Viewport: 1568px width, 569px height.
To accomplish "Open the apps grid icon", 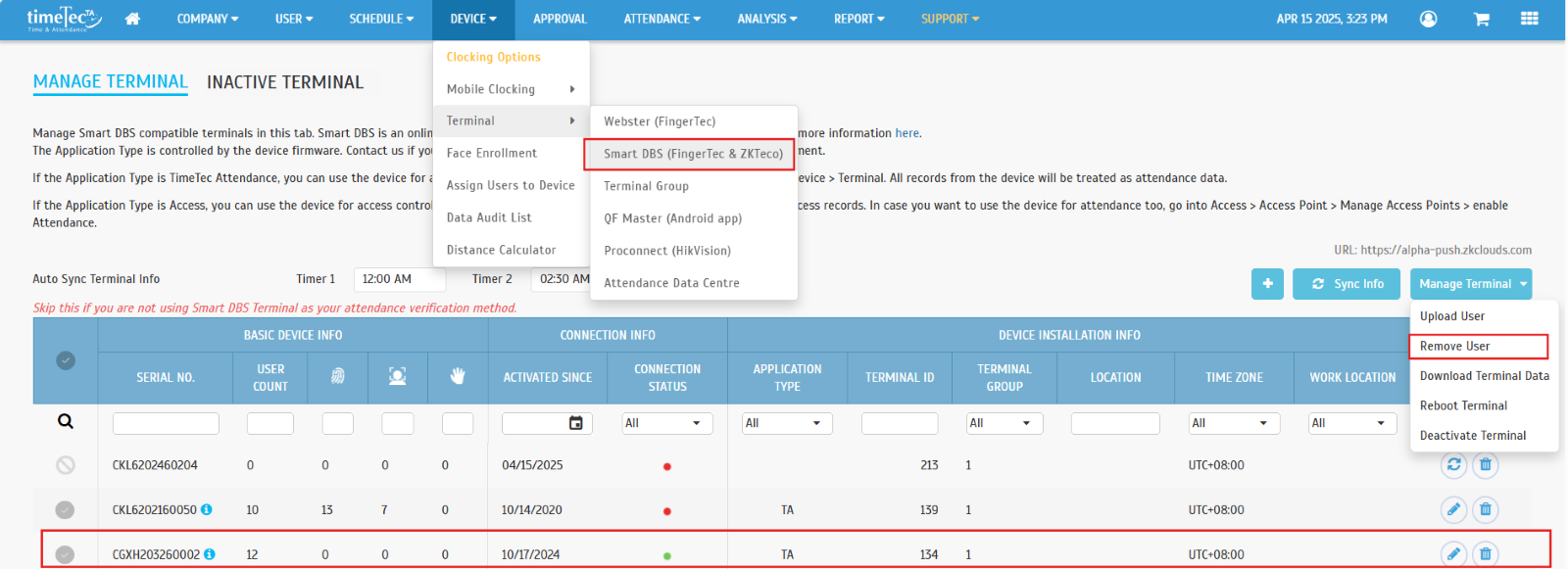I will [1529, 19].
